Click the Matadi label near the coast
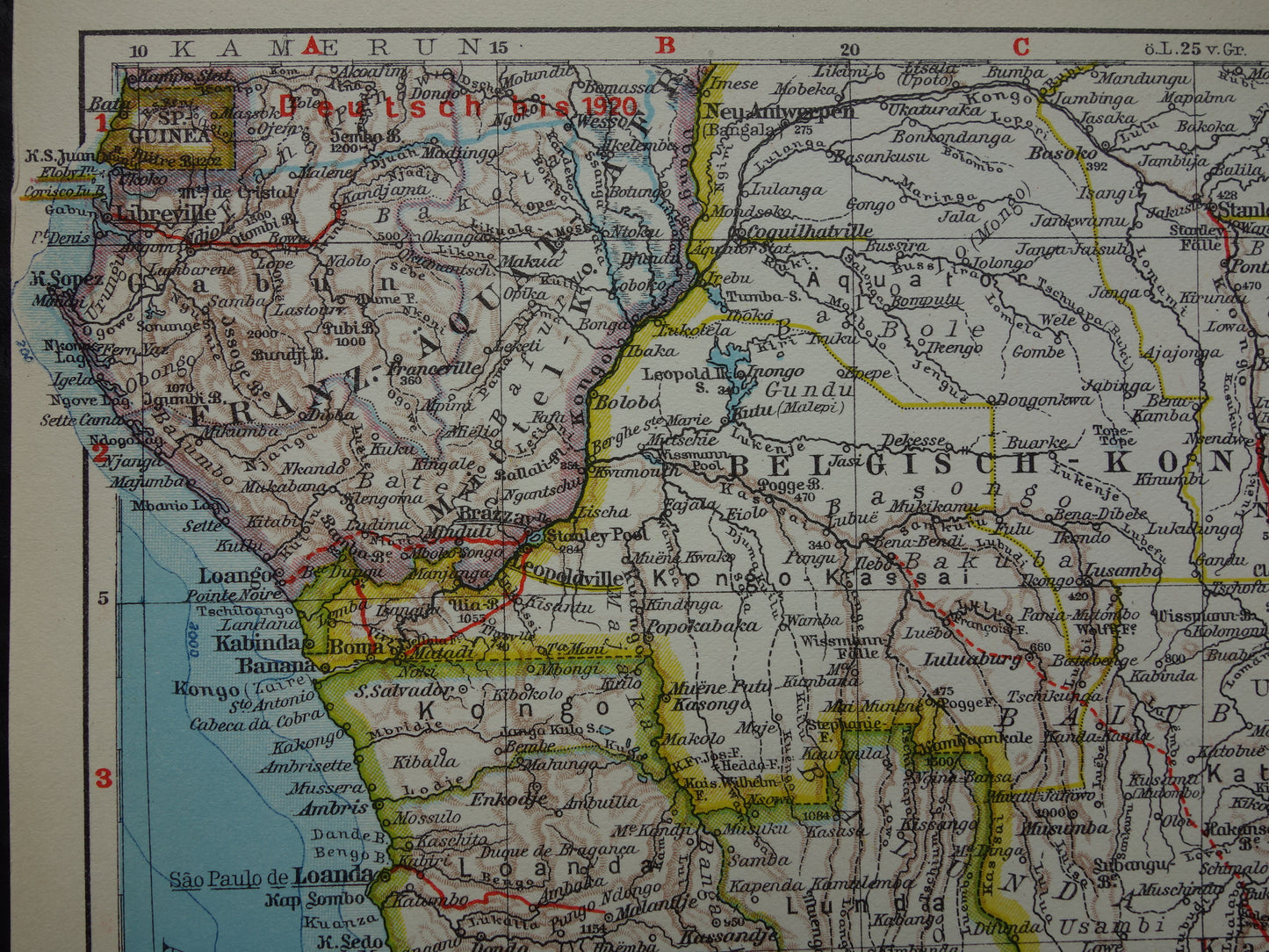The height and width of the screenshot is (952, 1269). pos(442,652)
